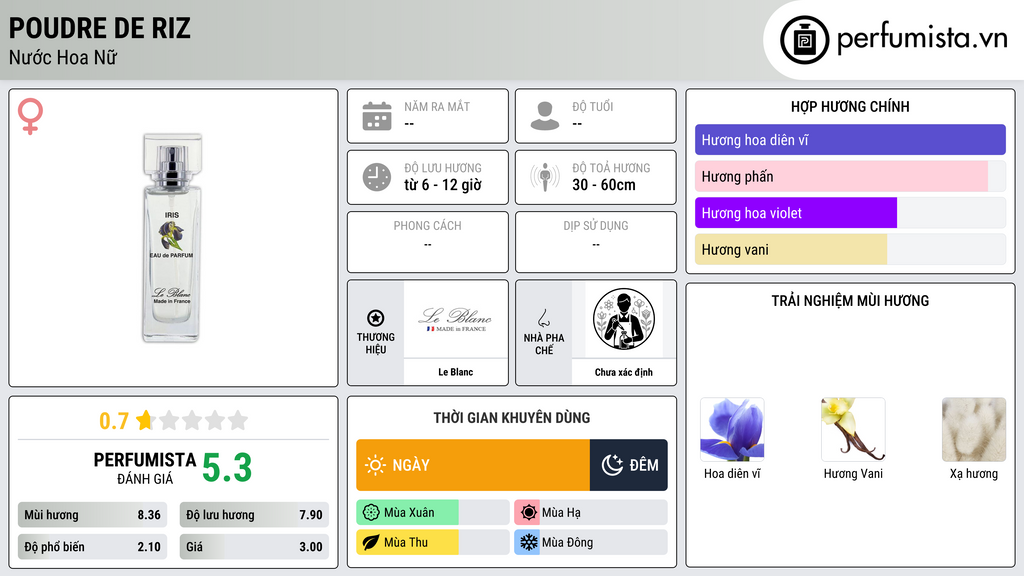
Task: Click the sun icon in Ngày bar
Action: pos(375,465)
